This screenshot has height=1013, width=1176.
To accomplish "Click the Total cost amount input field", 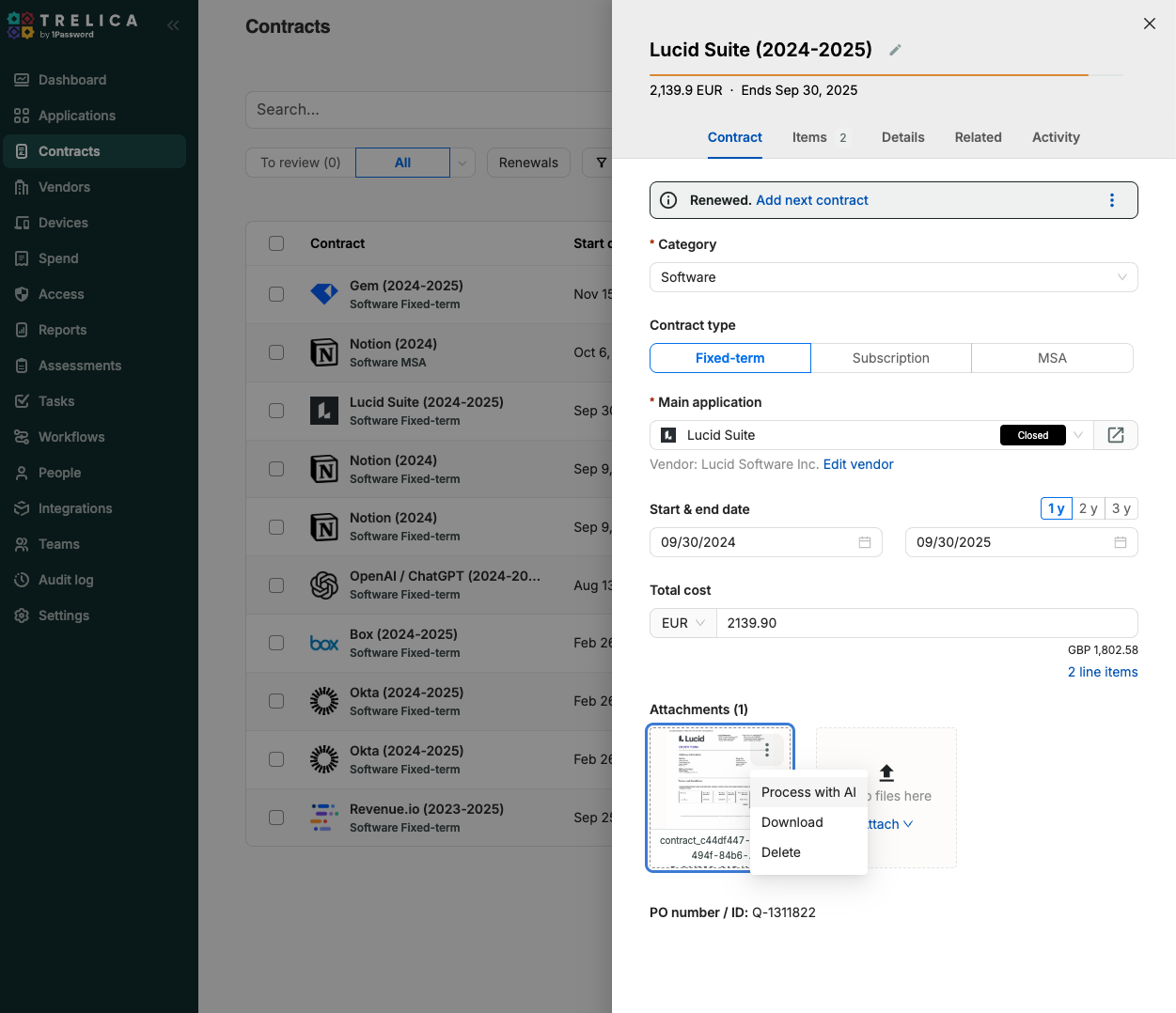I will coord(926,623).
